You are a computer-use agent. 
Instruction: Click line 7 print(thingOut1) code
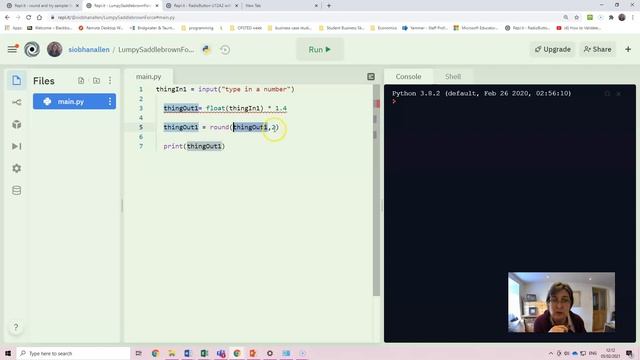tap(194, 146)
